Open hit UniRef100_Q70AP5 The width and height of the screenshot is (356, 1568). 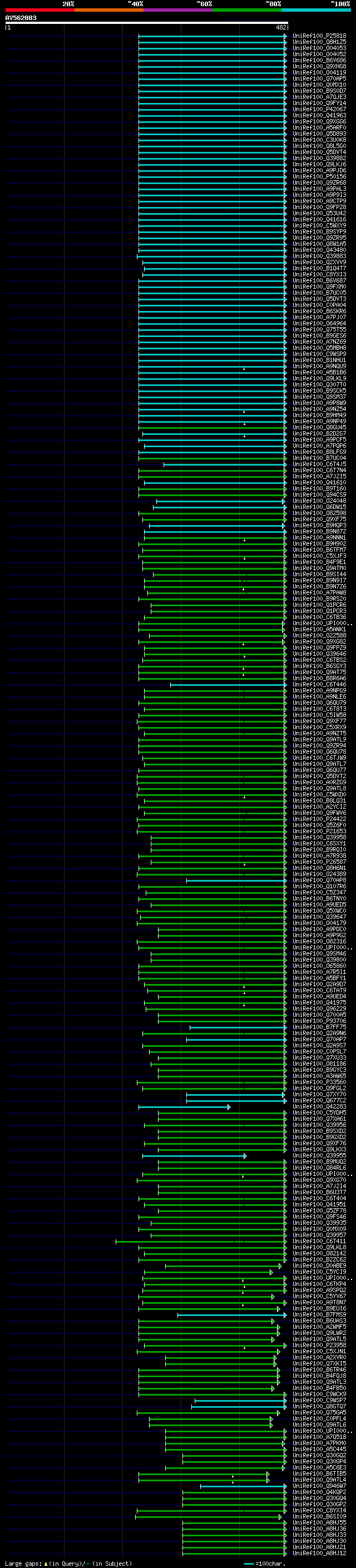click(319, 78)
